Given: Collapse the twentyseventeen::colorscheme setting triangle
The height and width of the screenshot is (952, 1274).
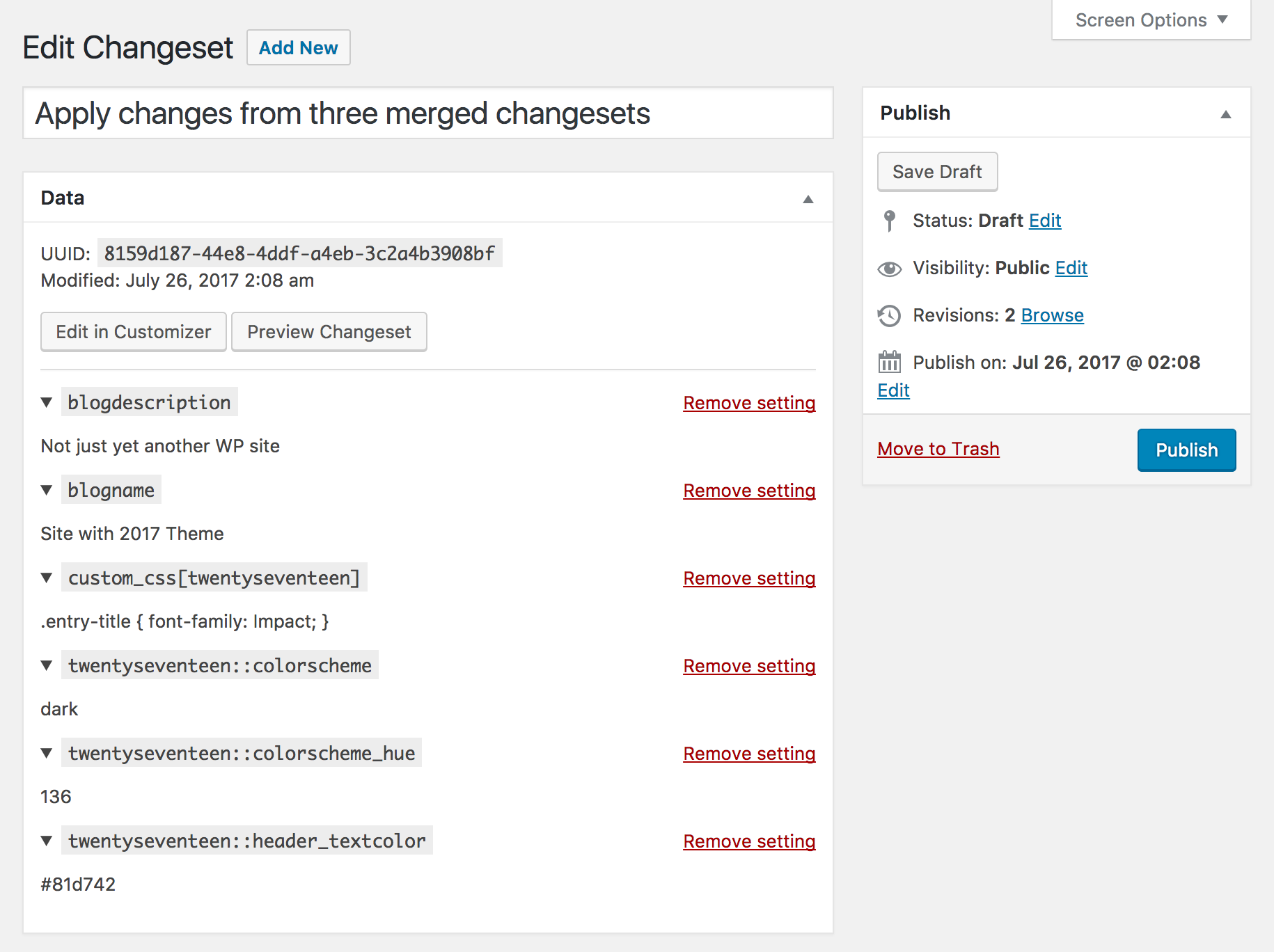Looking at the screenshot, I should tap(47, 665).
